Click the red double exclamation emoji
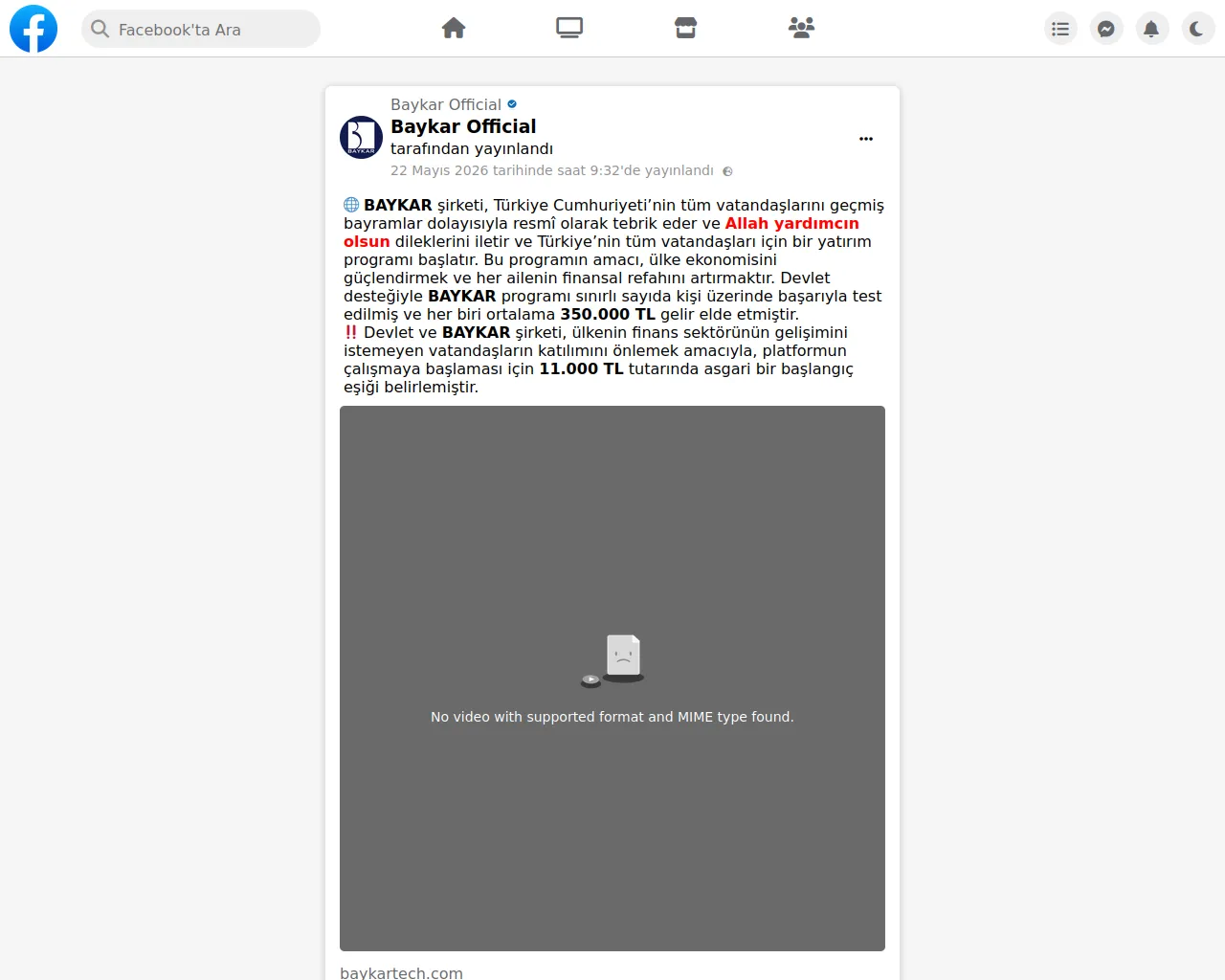 click(351, 332)
